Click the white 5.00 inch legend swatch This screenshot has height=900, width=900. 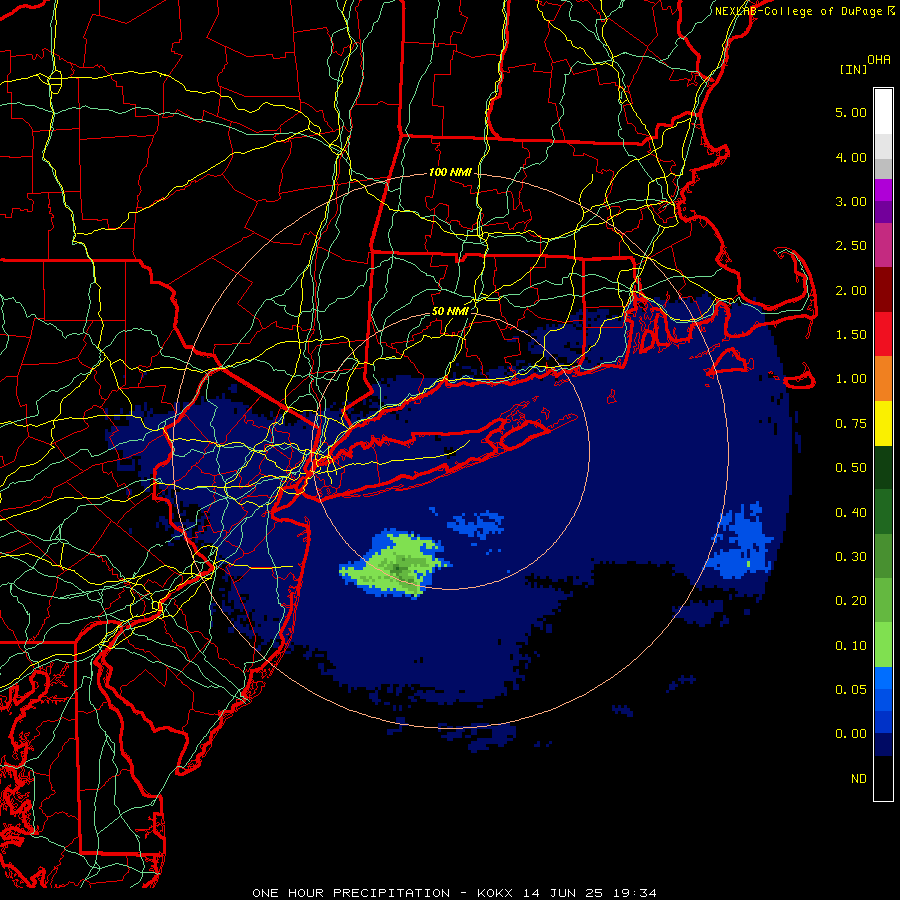pos(883,112)
